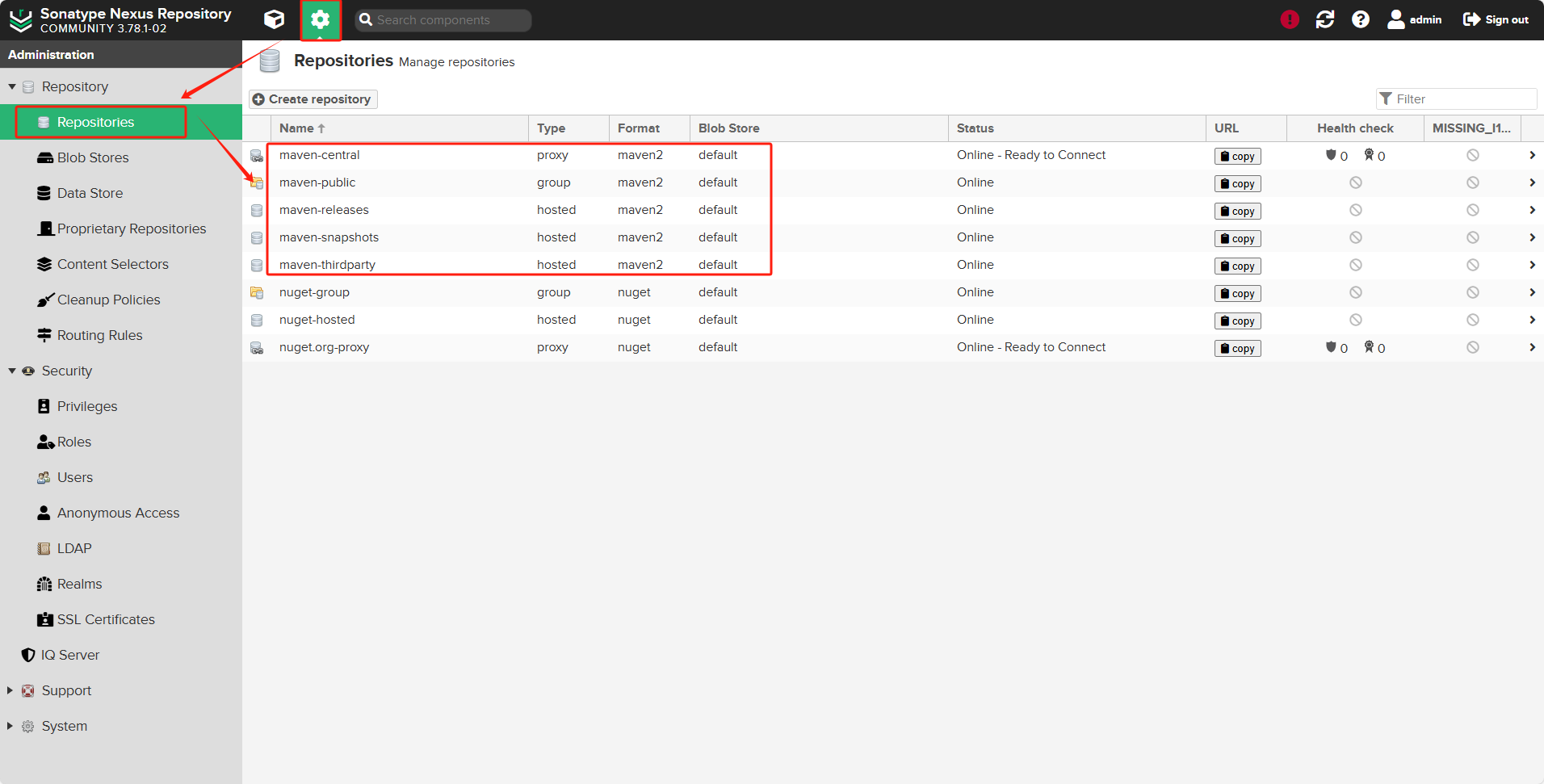Open IQ Server item
This screenshot has height=784, width=1544.
pyautogui.click(x=121, y=655)
